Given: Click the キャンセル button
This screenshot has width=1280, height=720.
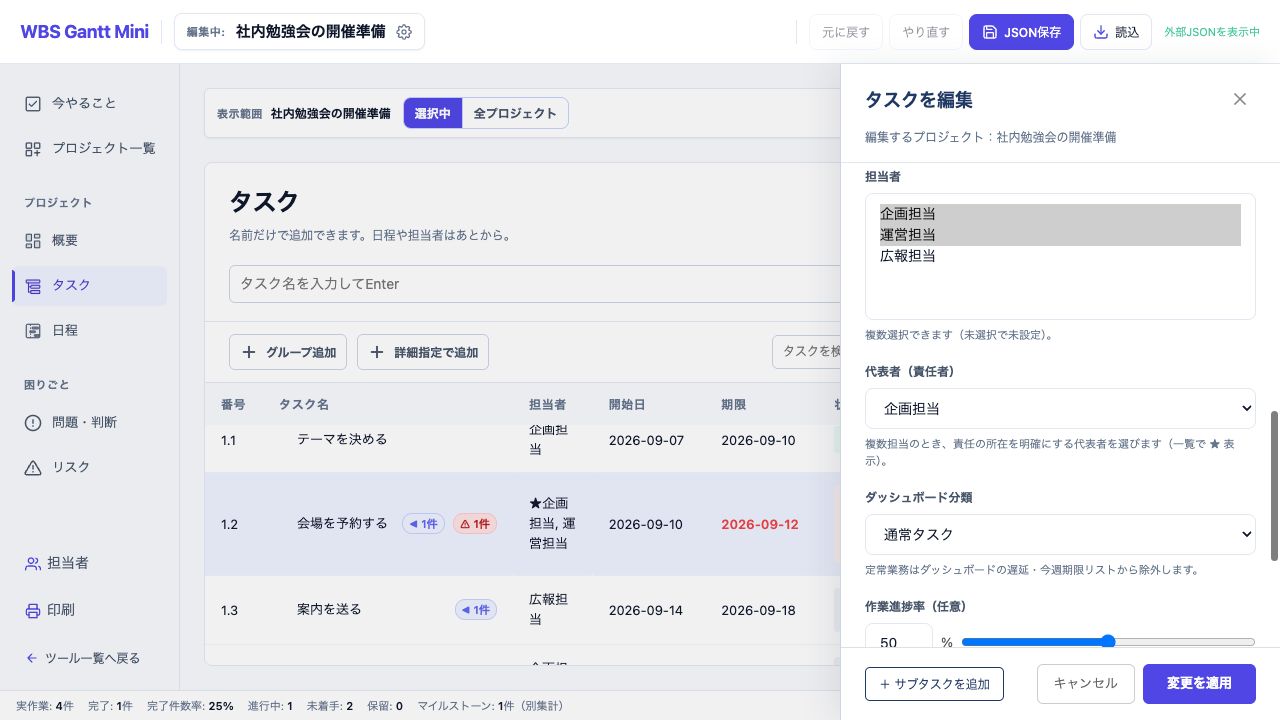Looking at the screenshot, I should pyautogui.click(x=1086, y=683).
